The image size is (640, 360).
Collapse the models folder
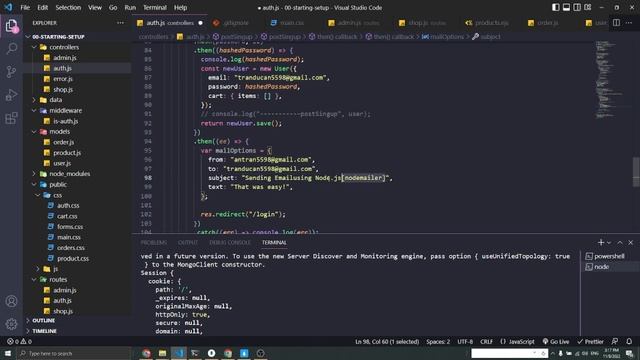77,131
